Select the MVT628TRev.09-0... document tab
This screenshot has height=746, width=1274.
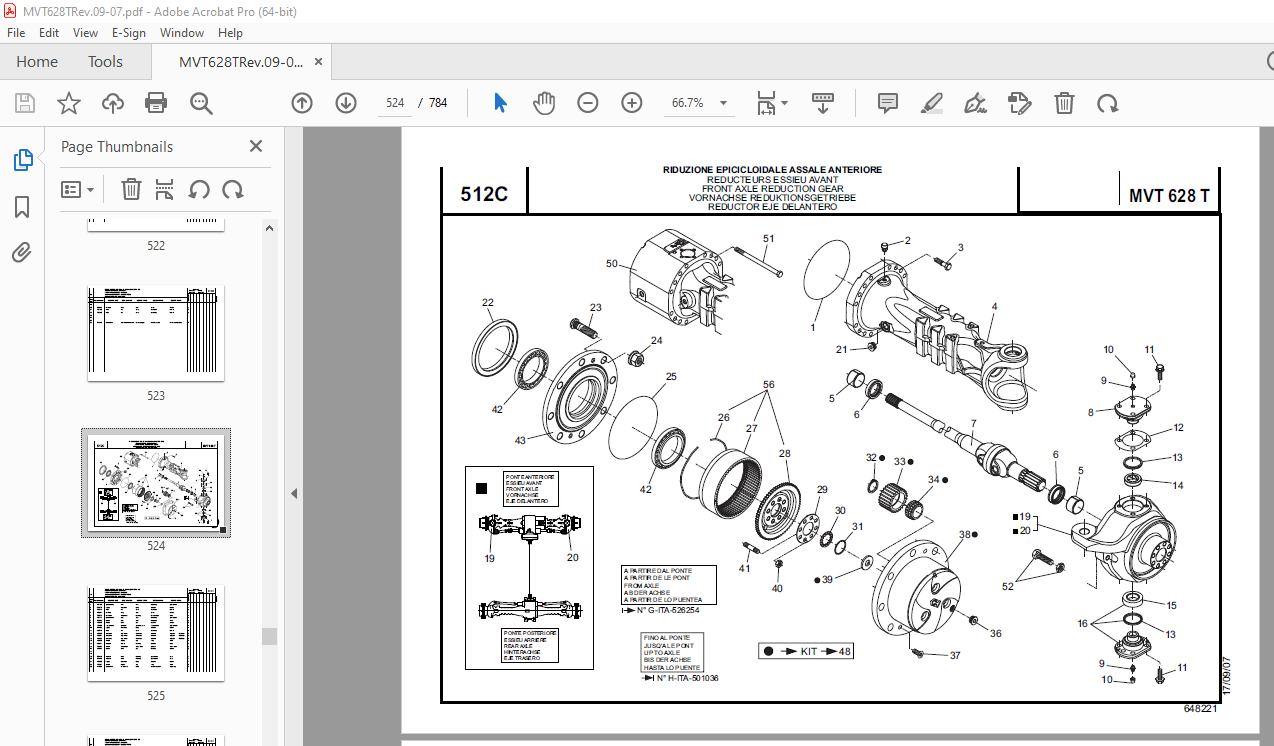(241, 62)
